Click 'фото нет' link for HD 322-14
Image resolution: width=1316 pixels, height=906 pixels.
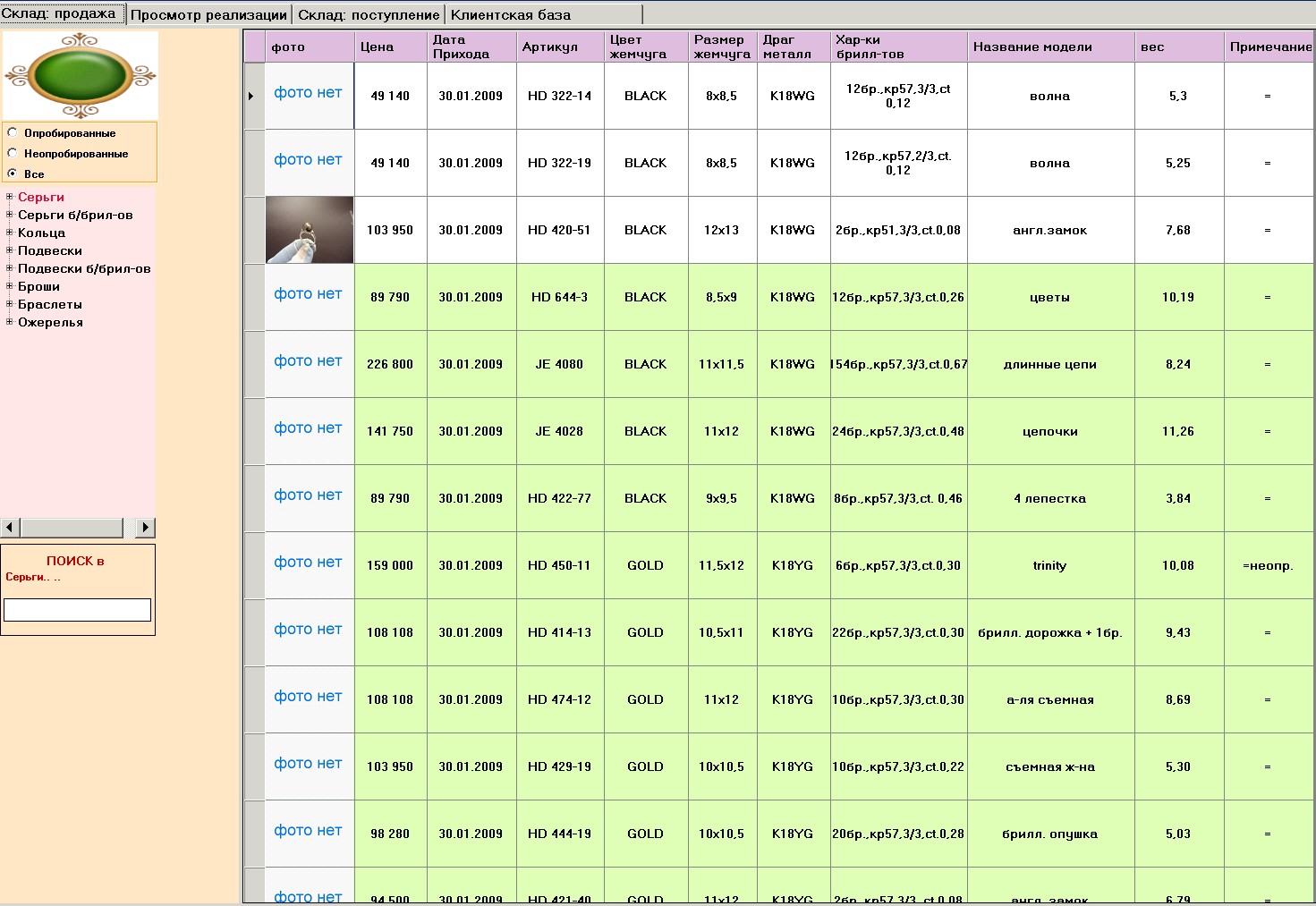308,93
